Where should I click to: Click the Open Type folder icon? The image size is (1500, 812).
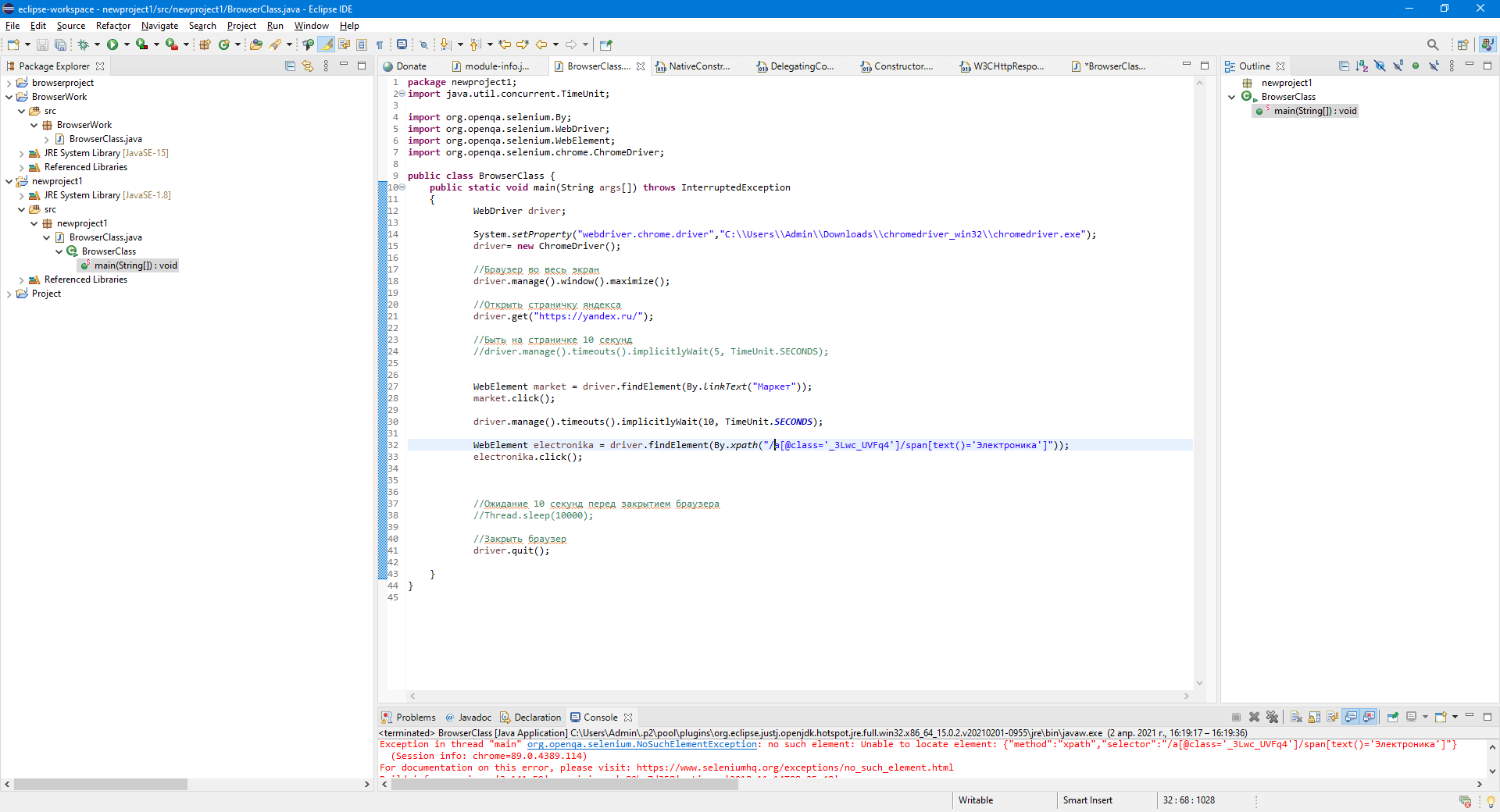point(255,45)
